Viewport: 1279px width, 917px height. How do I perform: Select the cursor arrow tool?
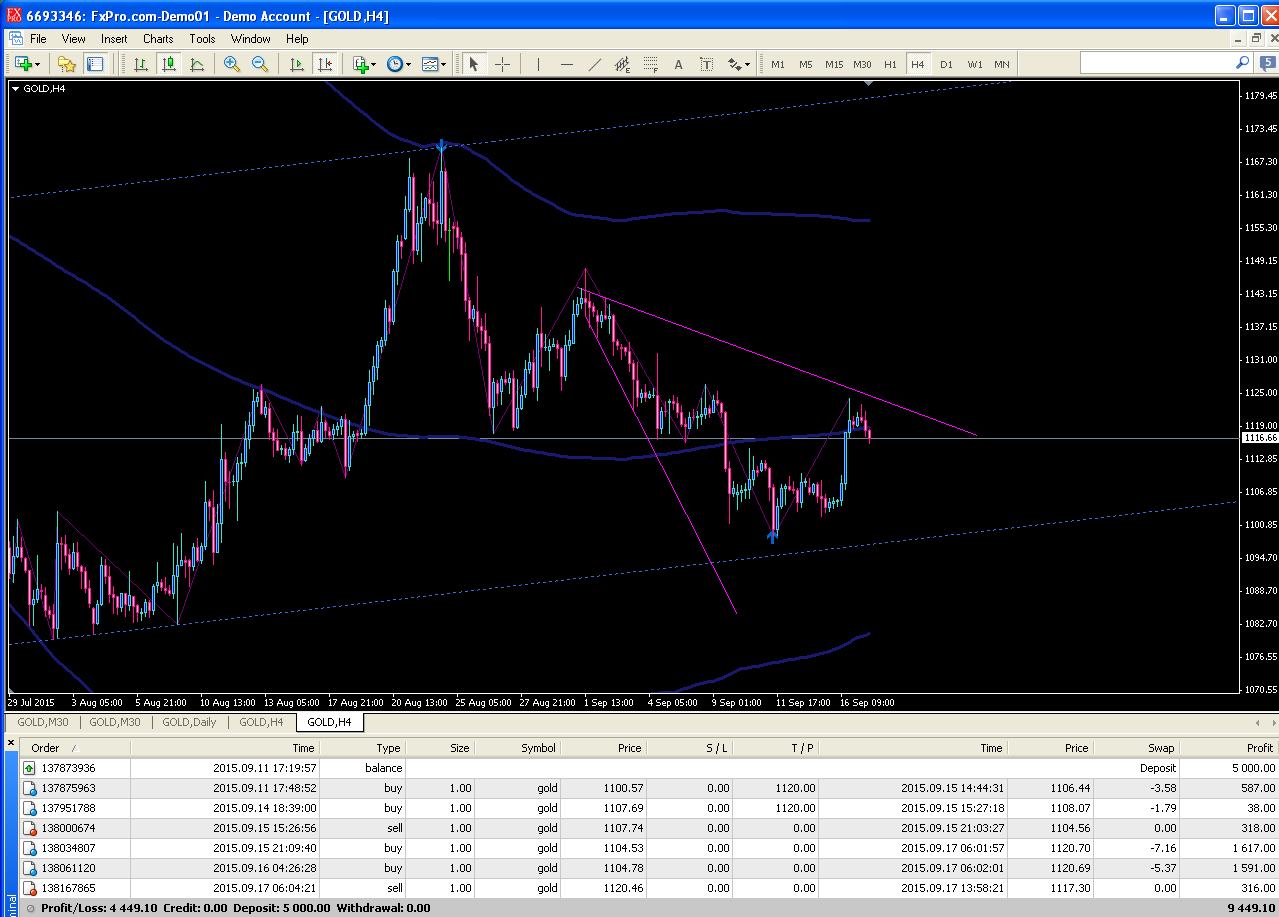(x=474, y=64)
